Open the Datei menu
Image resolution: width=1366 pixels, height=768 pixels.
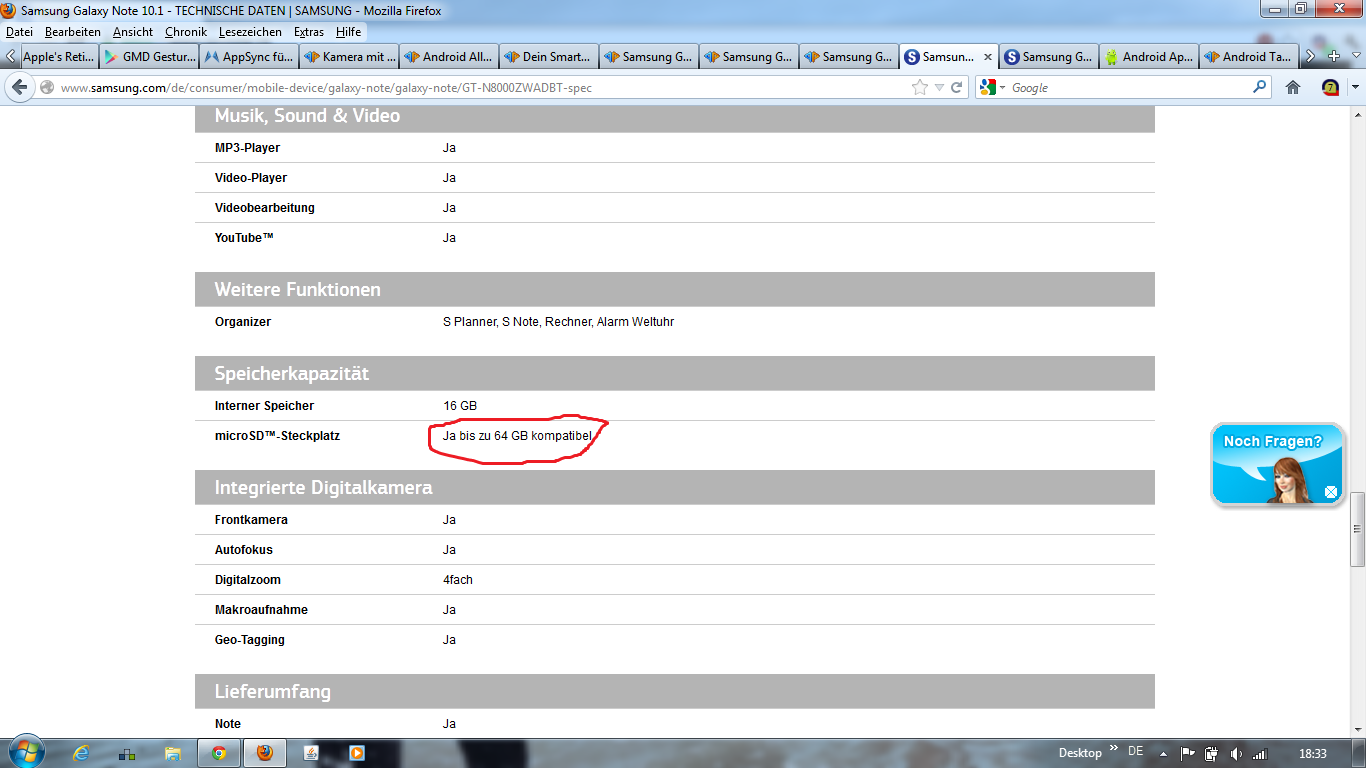click(19, 32)
